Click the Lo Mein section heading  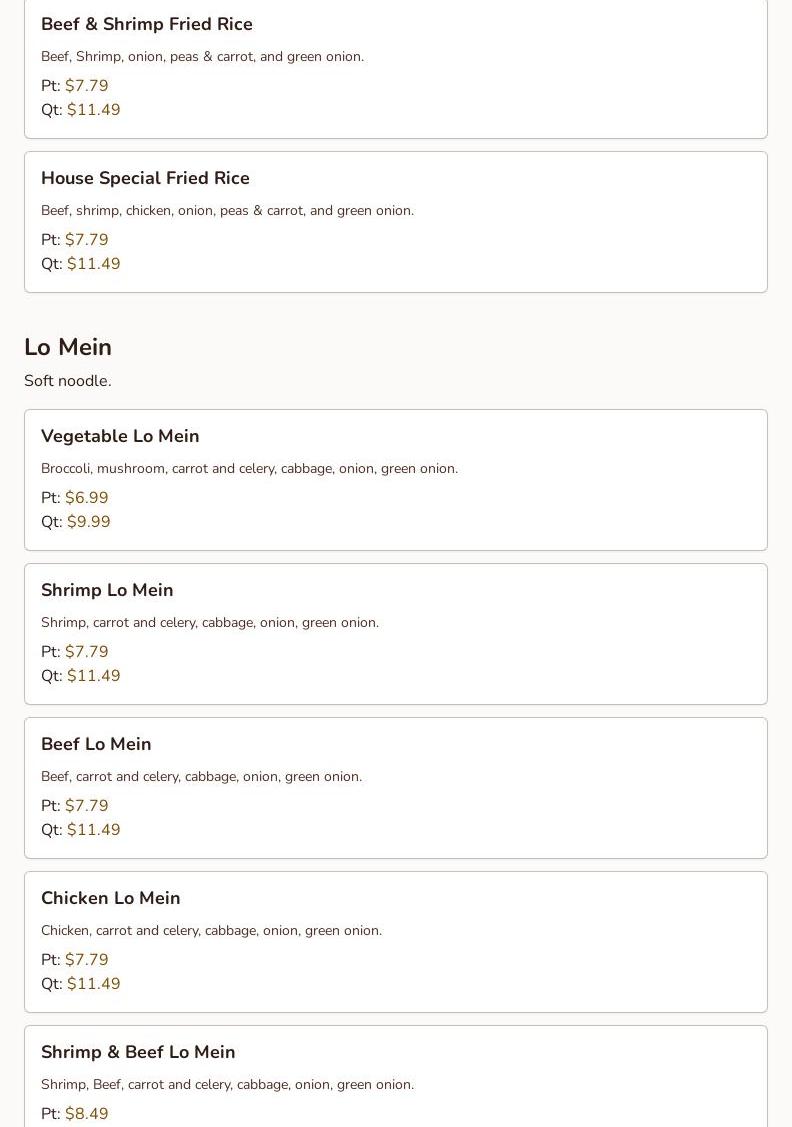[68, 347]
